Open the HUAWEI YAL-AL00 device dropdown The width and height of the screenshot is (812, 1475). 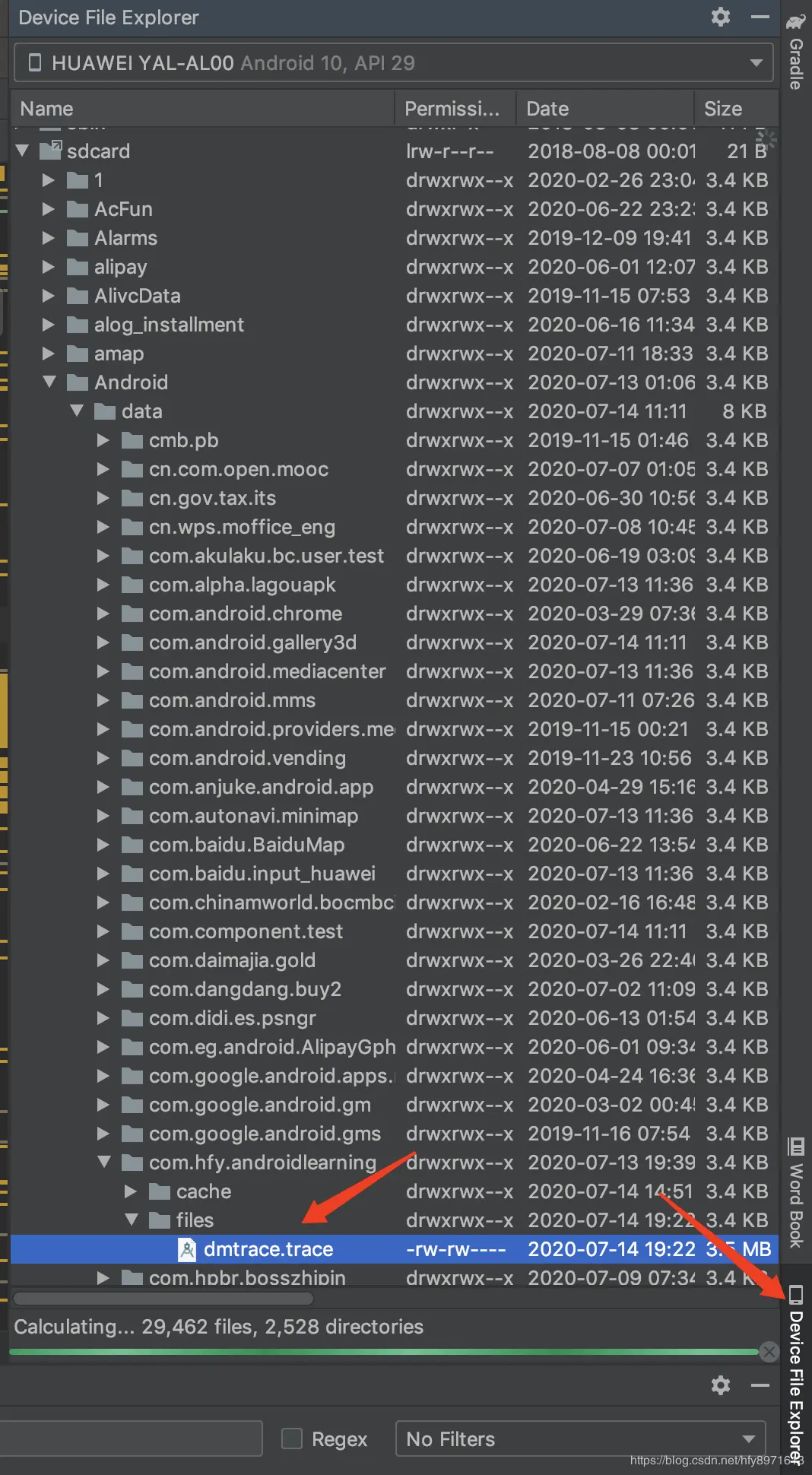(395, 62)
